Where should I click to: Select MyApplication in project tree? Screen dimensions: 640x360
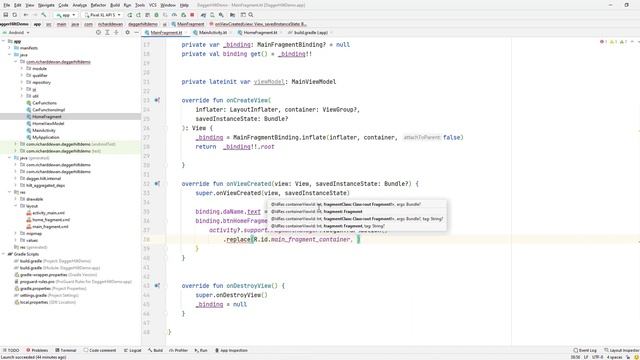[x=46, y=138]
